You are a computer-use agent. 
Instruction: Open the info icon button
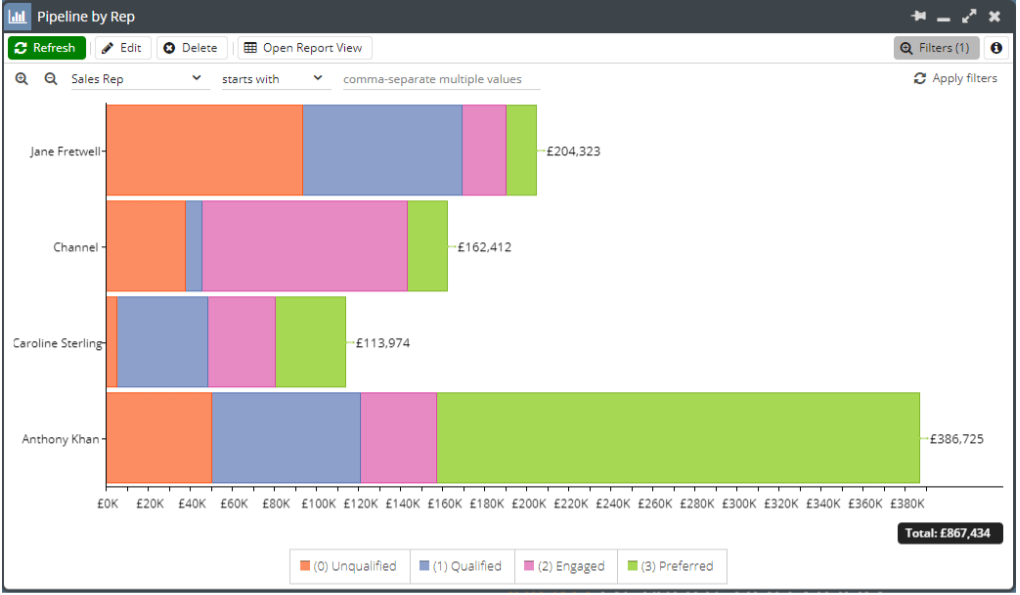click(996, 48)
